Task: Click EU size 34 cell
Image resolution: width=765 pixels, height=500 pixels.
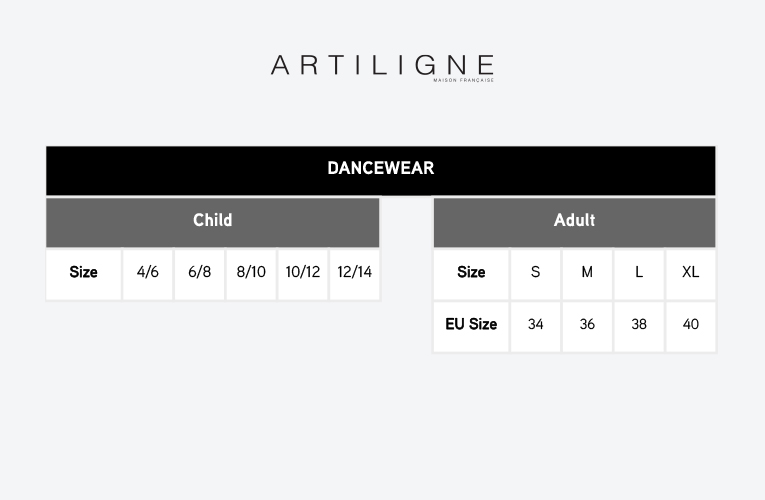Action: (536, 325)
